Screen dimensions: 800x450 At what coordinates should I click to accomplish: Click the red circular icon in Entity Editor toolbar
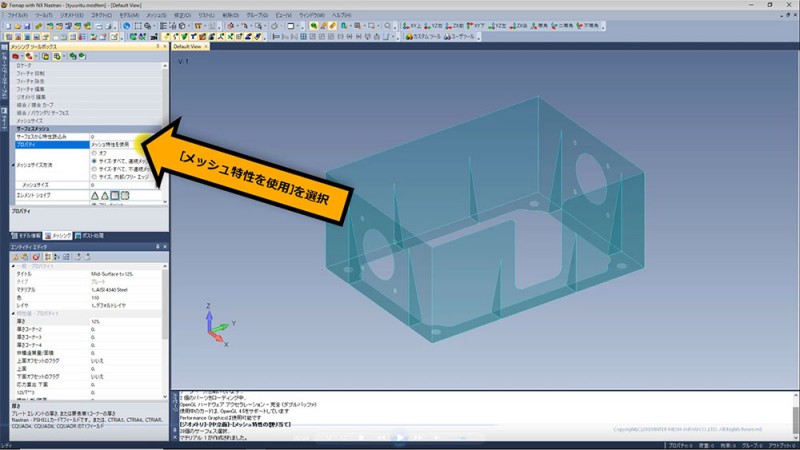pyautogui.click(x=36, y=257)
